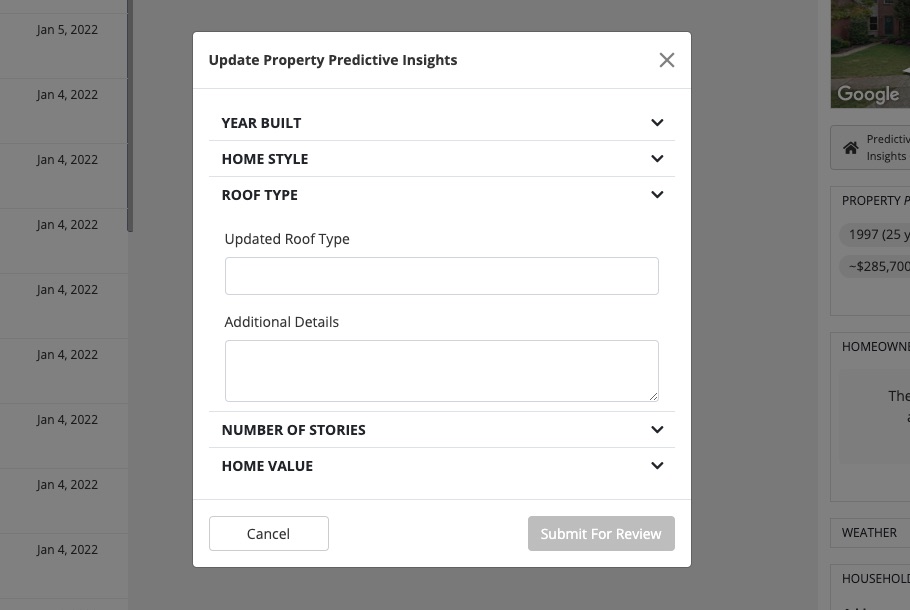
Task: Focus the Updated Roof Type field
Action: tap(441, 276)
